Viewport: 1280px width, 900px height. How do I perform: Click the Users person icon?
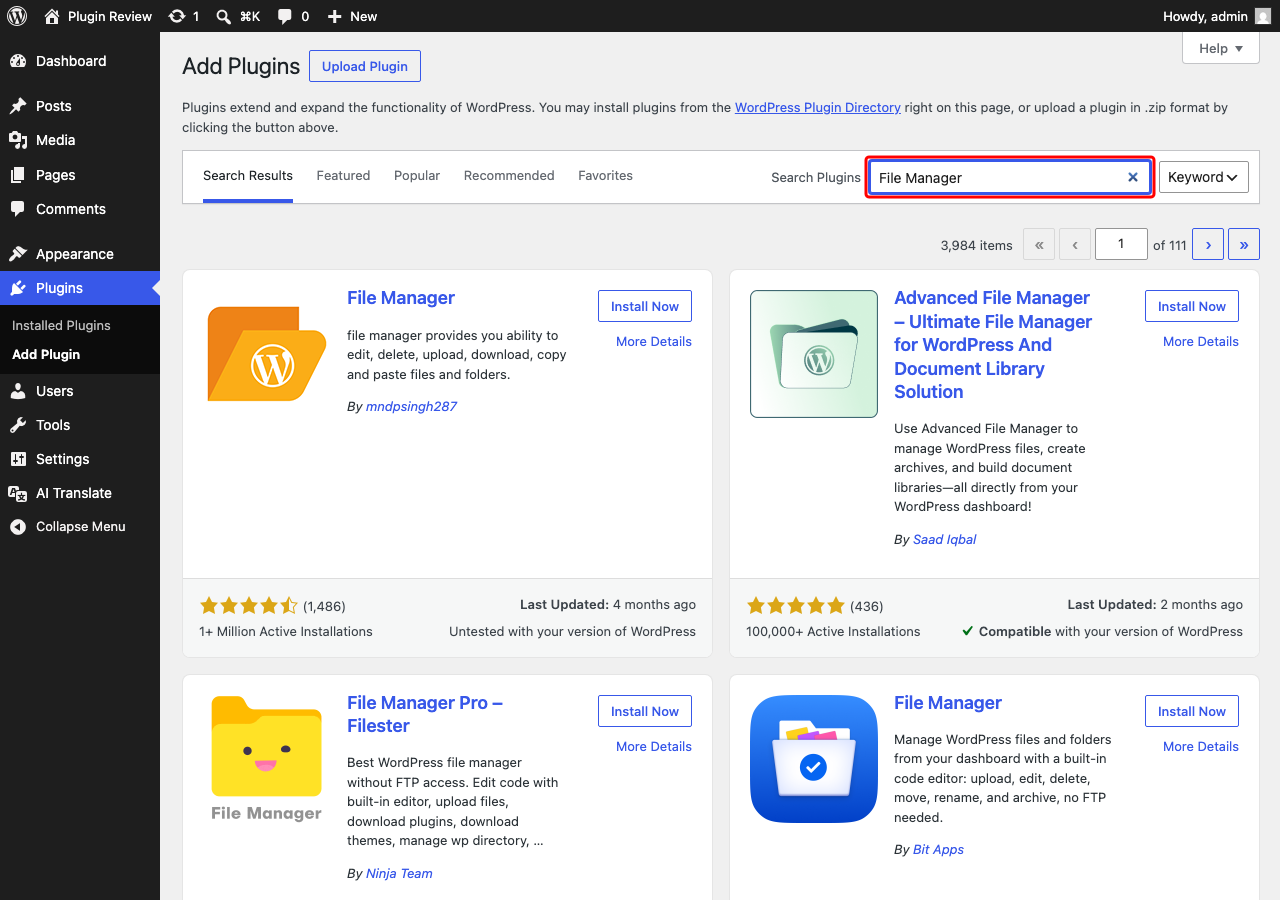click(18, 391)
